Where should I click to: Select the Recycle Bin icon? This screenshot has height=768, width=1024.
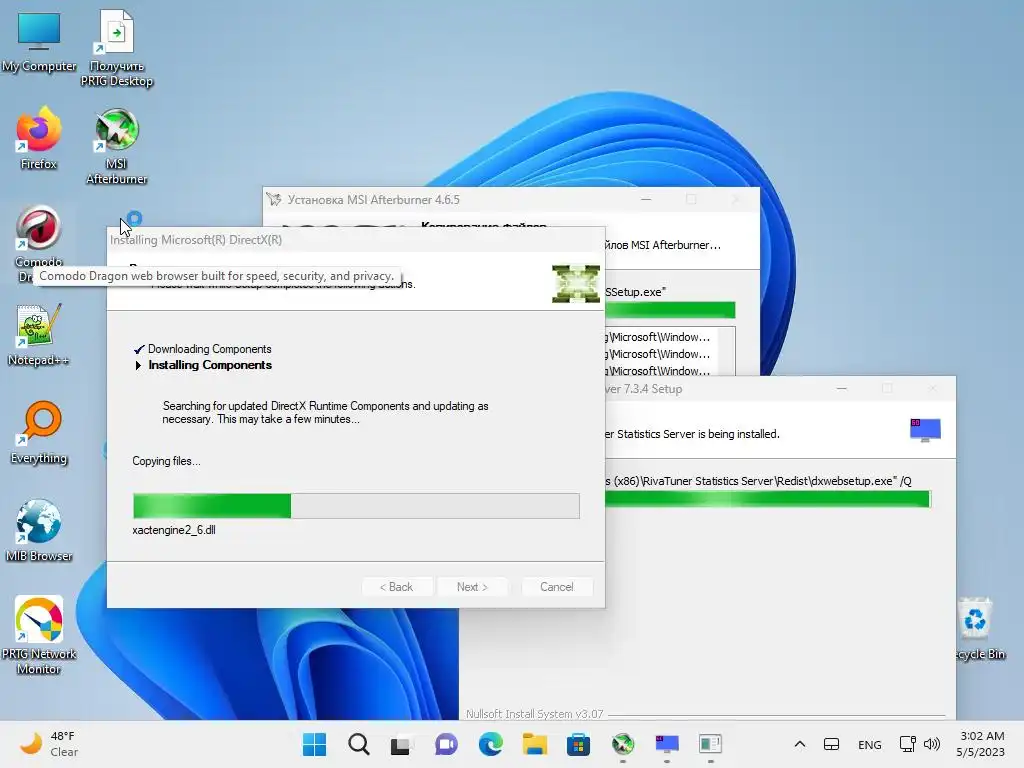click(x=976, y=628)
